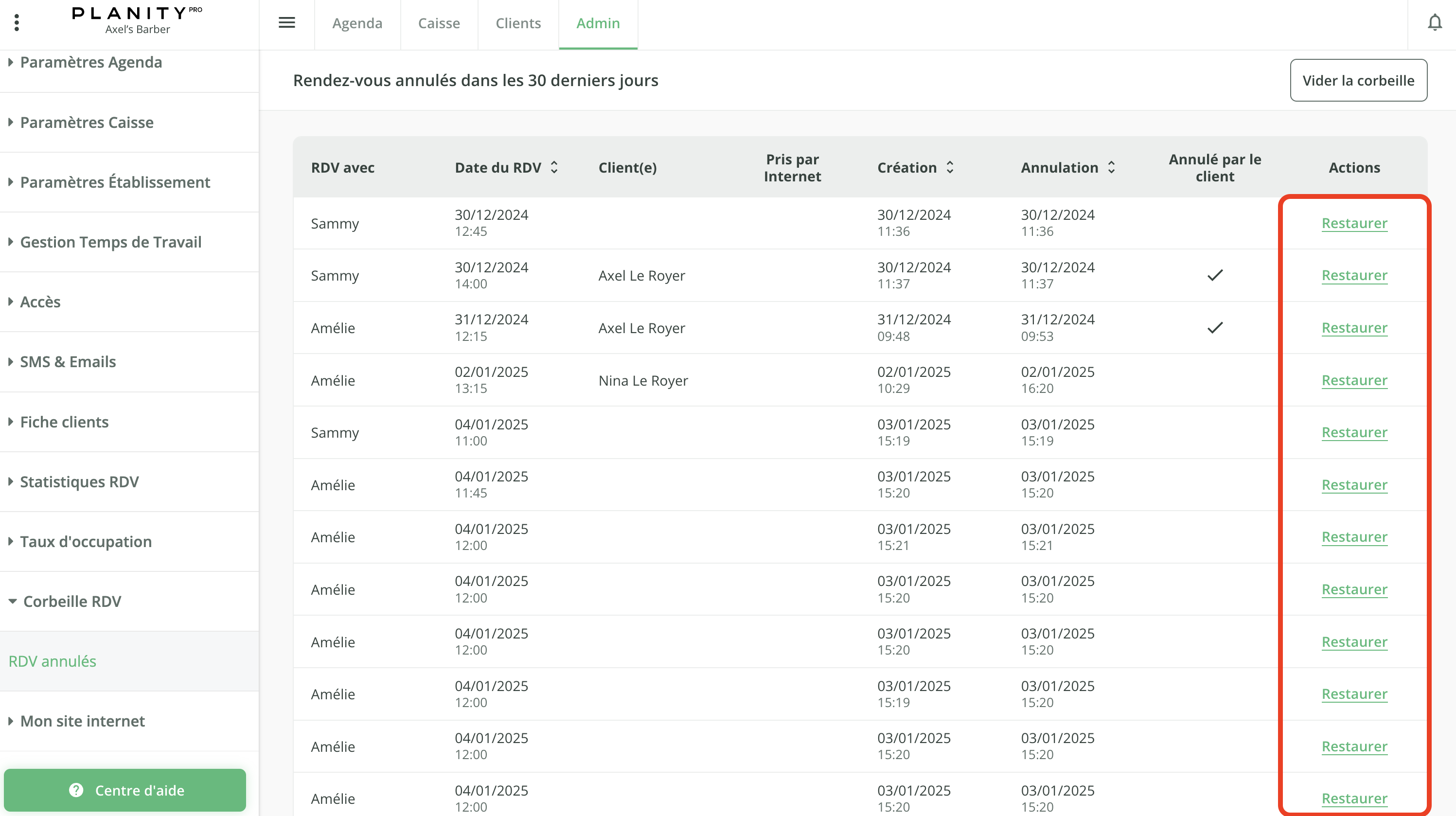Sort the table by Date du RDV
Viewport: 1456px width, 816px height.
point(553,167)
